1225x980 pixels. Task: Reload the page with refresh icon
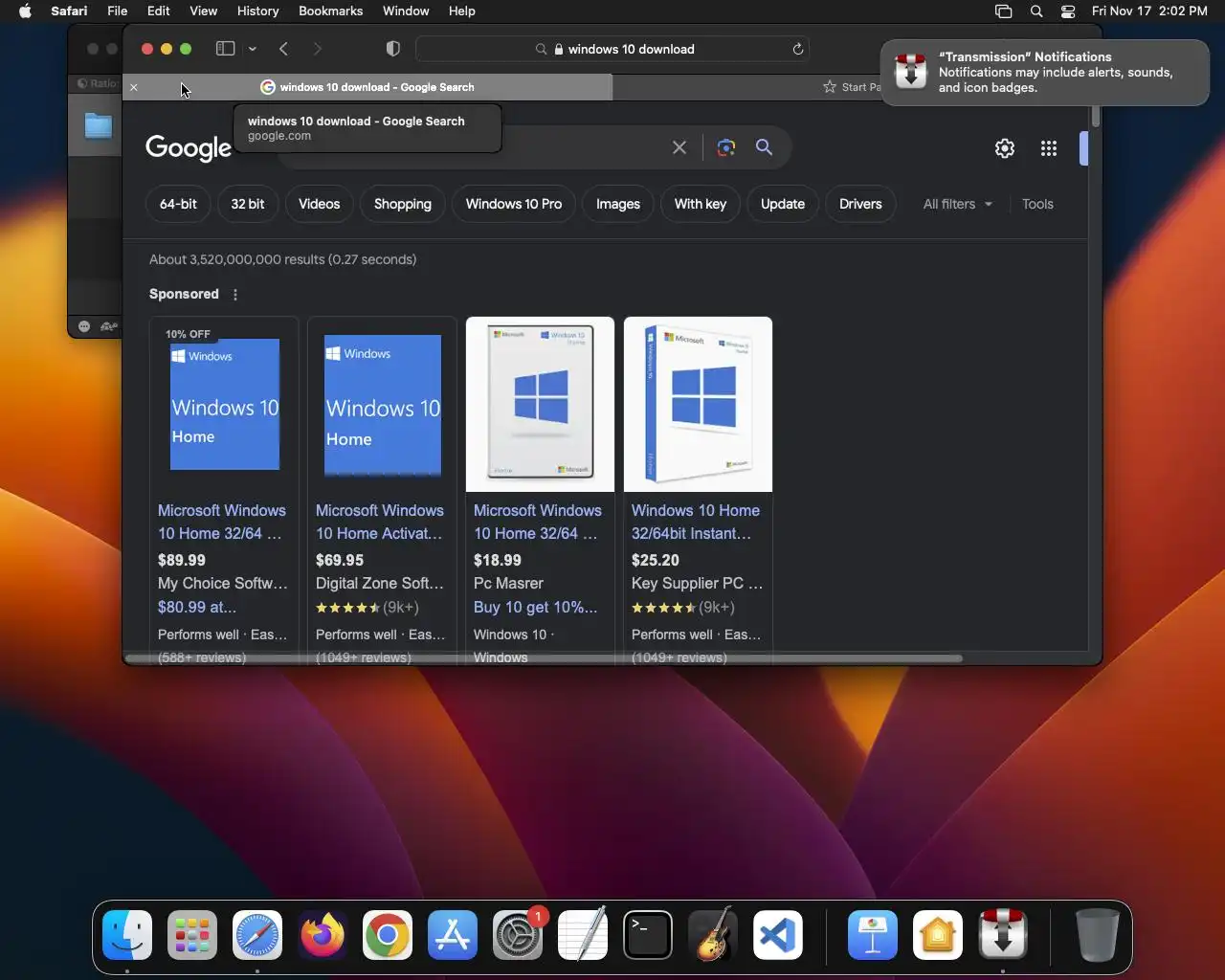tap(798, 49)
